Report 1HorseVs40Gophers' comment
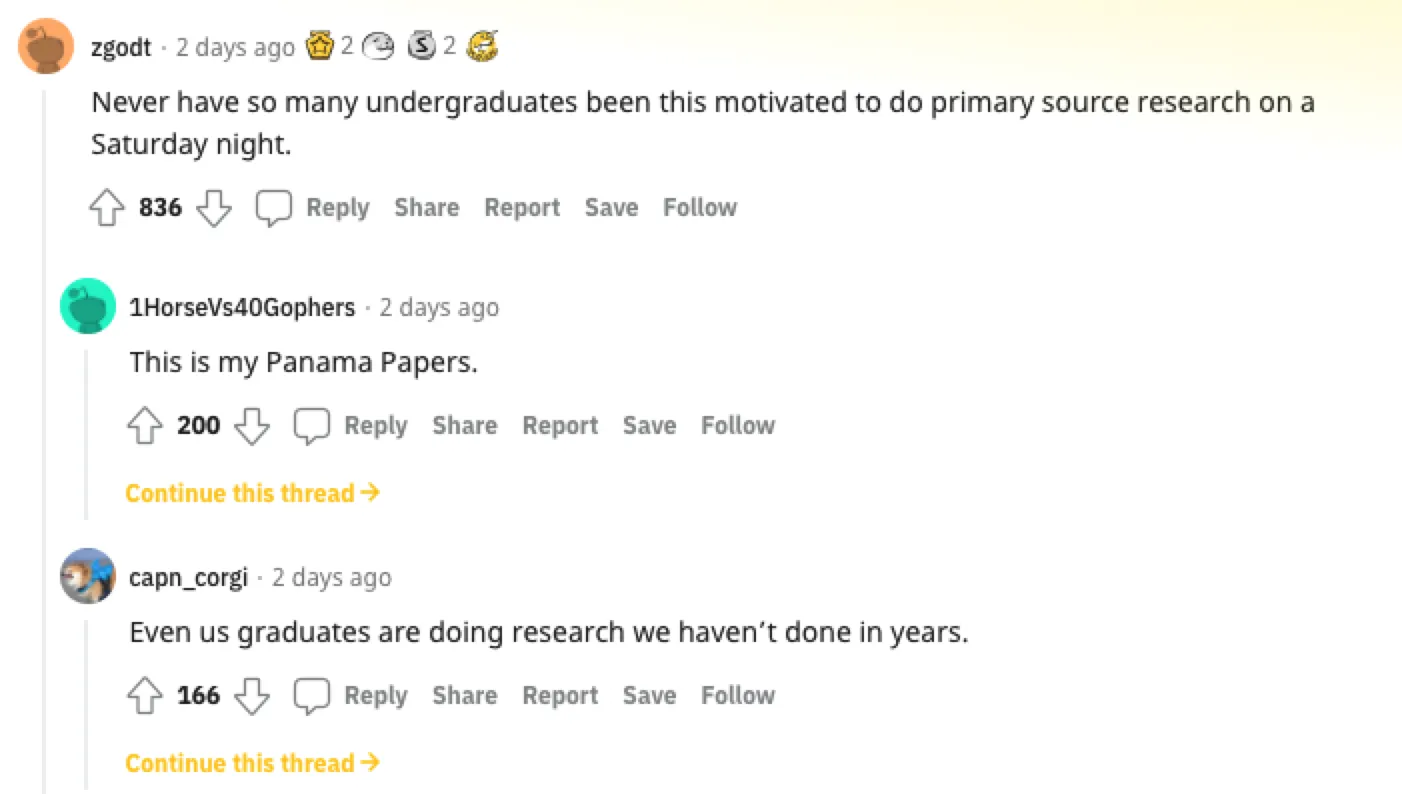Screen dimensions: 1402x794 [x=560, y=426]
